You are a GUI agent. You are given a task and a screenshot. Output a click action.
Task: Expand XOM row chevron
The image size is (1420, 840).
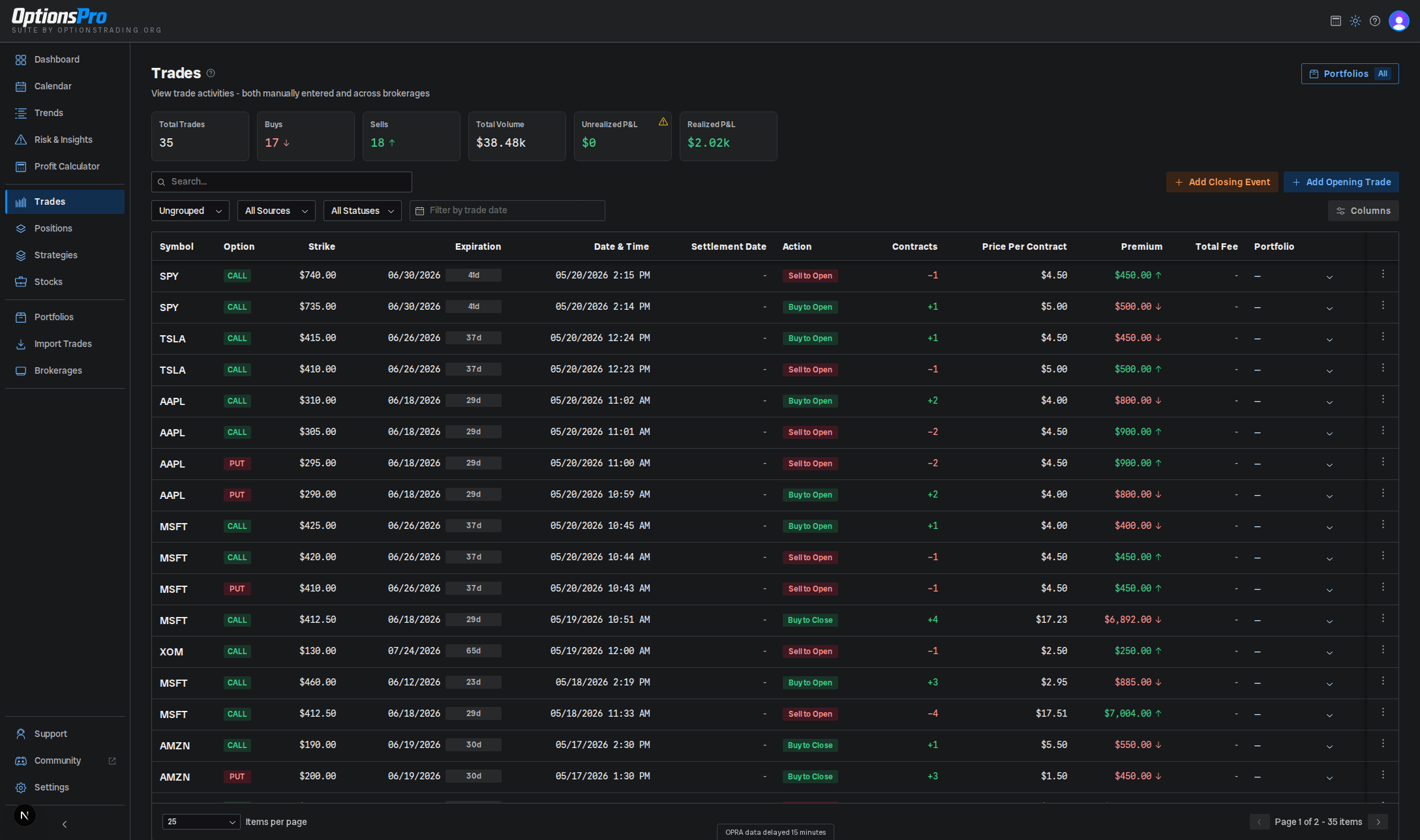click(1329, 653)
